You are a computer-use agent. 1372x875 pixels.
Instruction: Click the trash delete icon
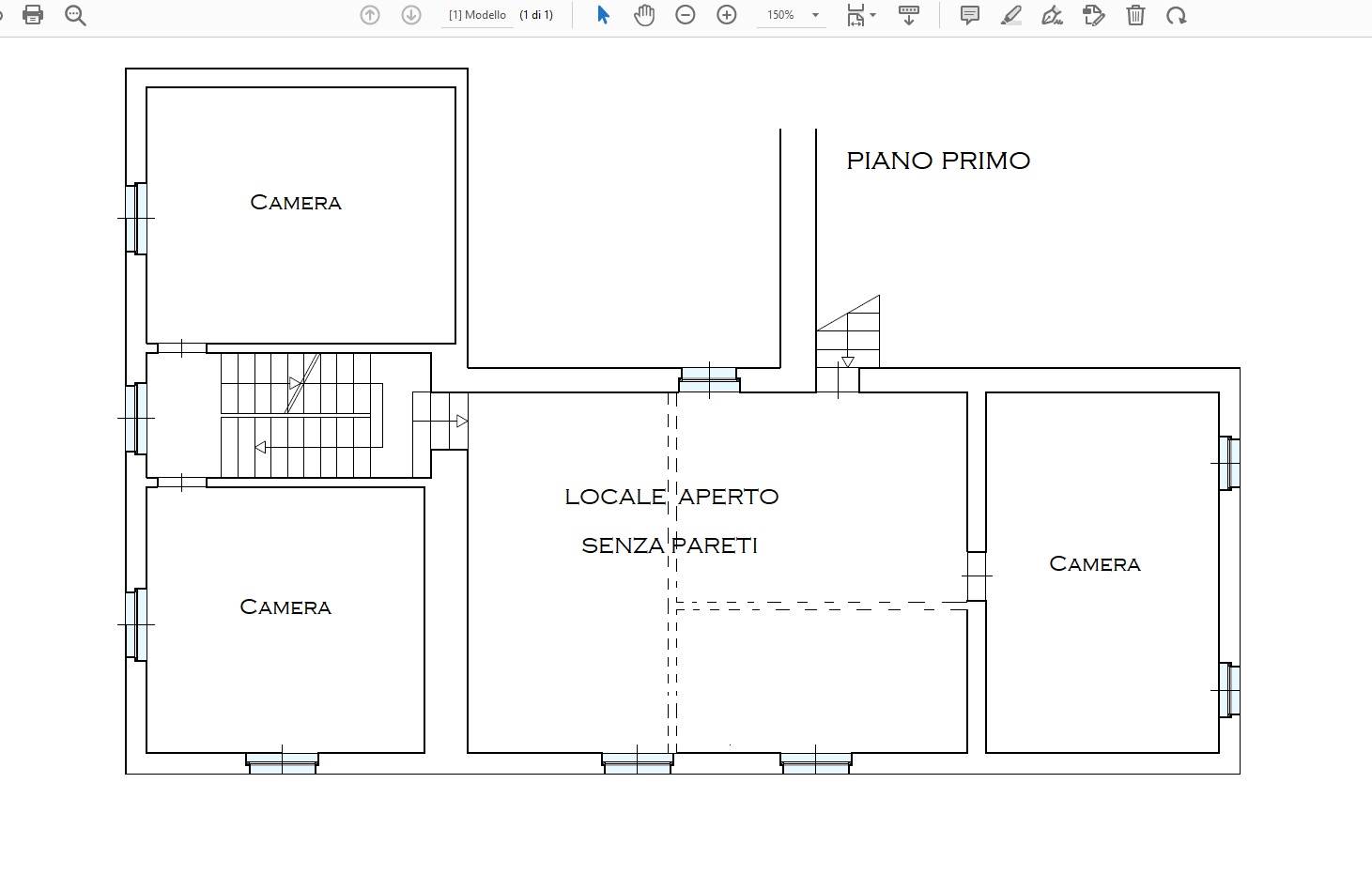(x=1135, y=15)
